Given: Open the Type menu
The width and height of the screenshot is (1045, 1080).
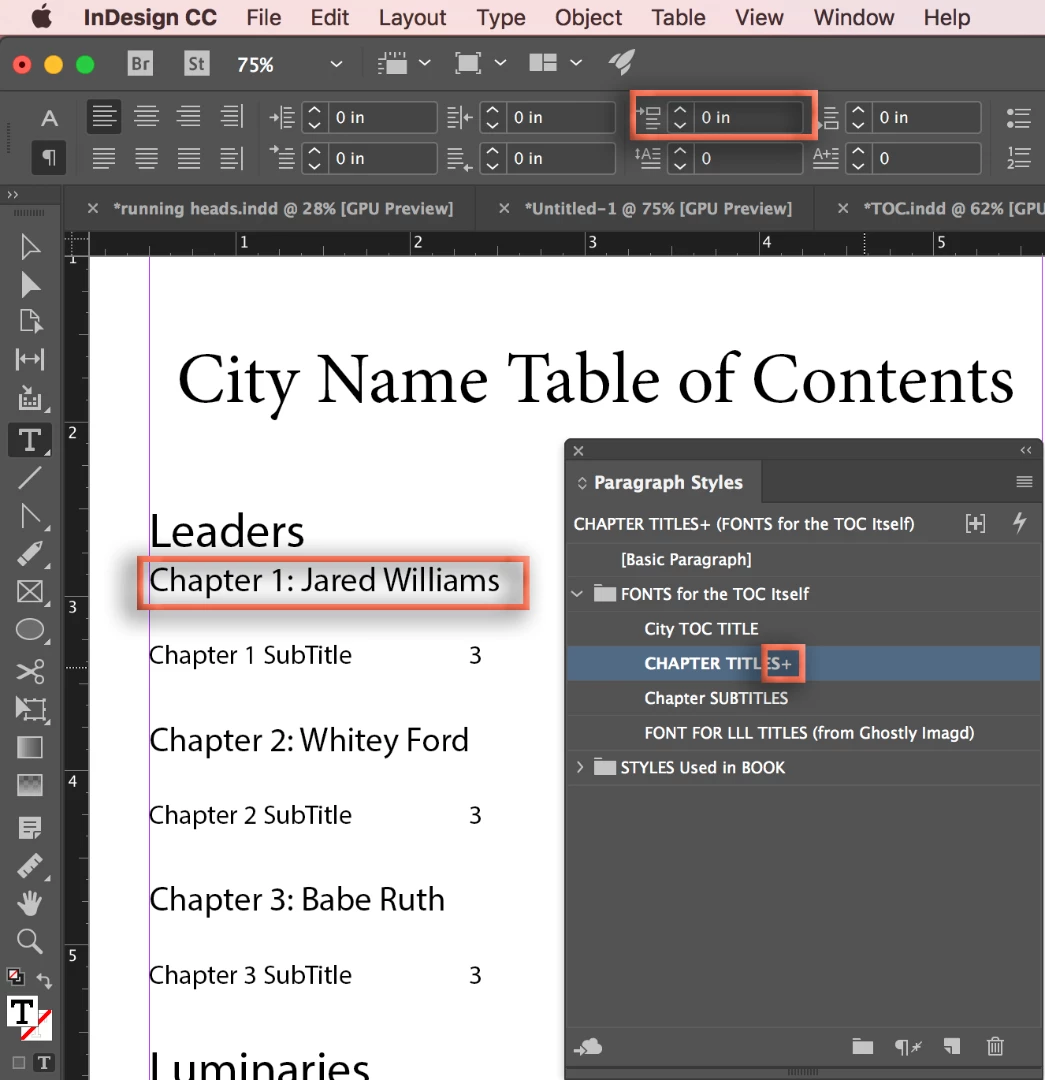Looking at the screenshot, I should [x=501, y=17].
